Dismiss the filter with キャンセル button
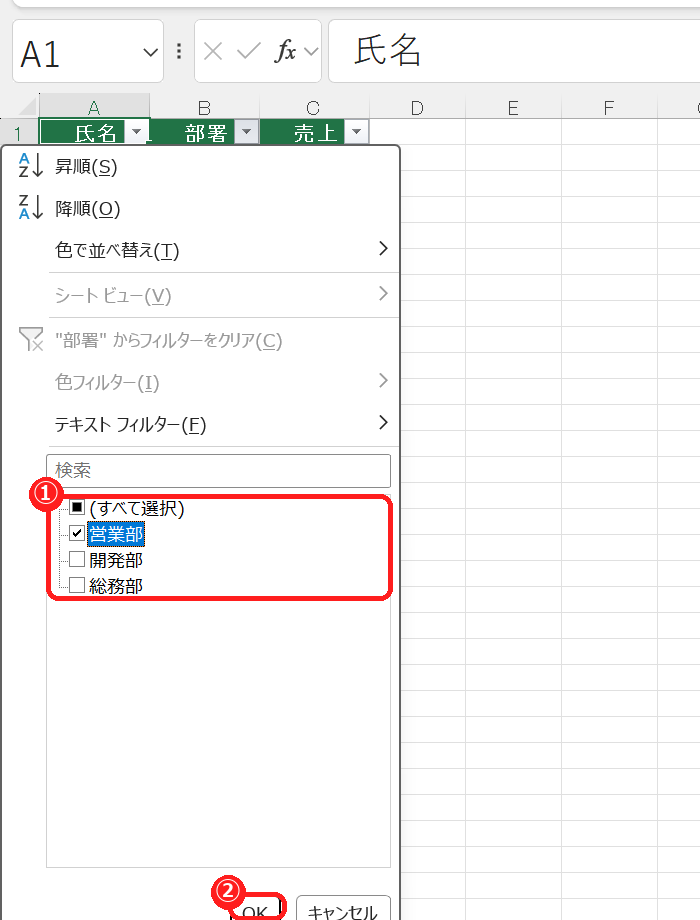 pos(343,909)
